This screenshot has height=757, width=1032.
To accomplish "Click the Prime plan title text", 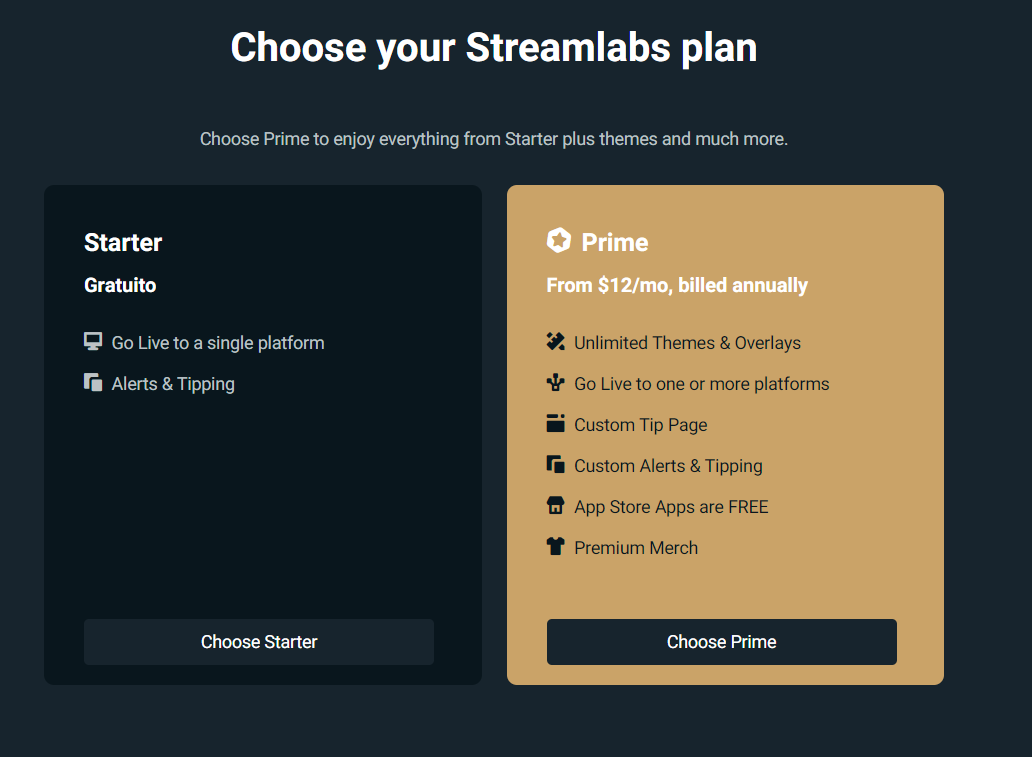I will tap(615, 242).
